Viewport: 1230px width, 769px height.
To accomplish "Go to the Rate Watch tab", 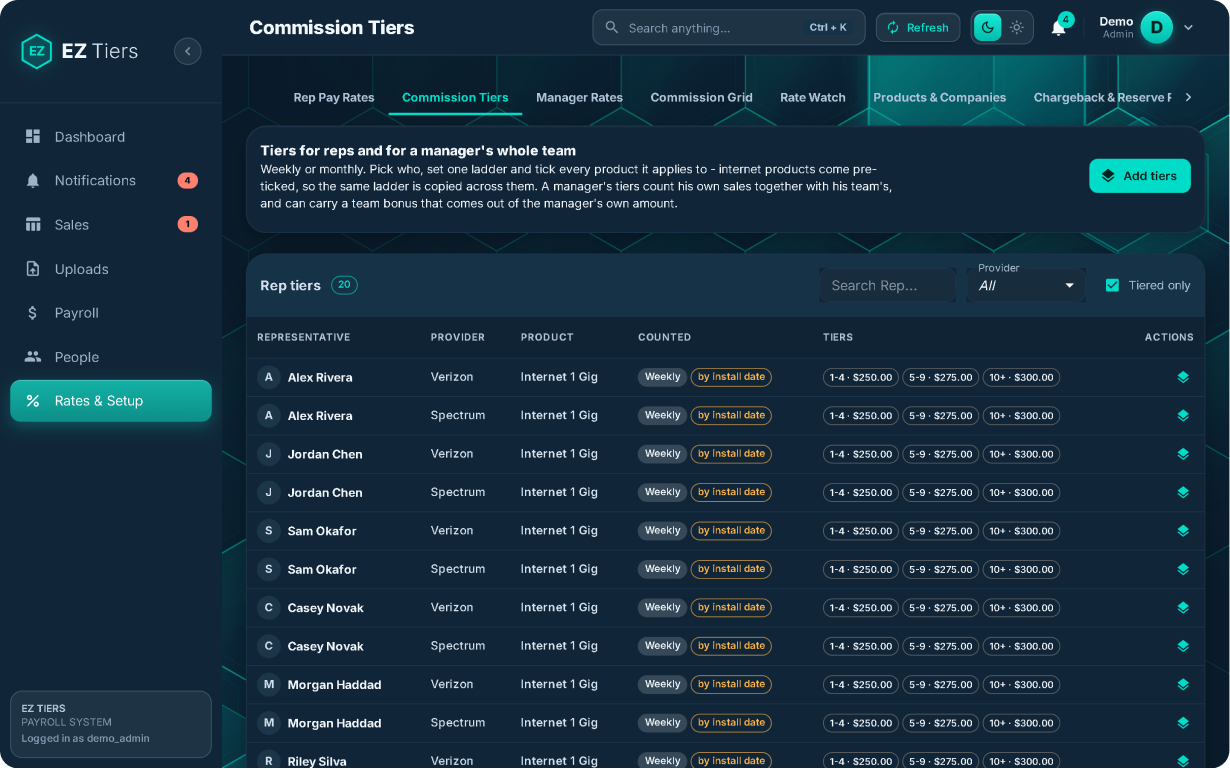I will click(x=813, y=97).
